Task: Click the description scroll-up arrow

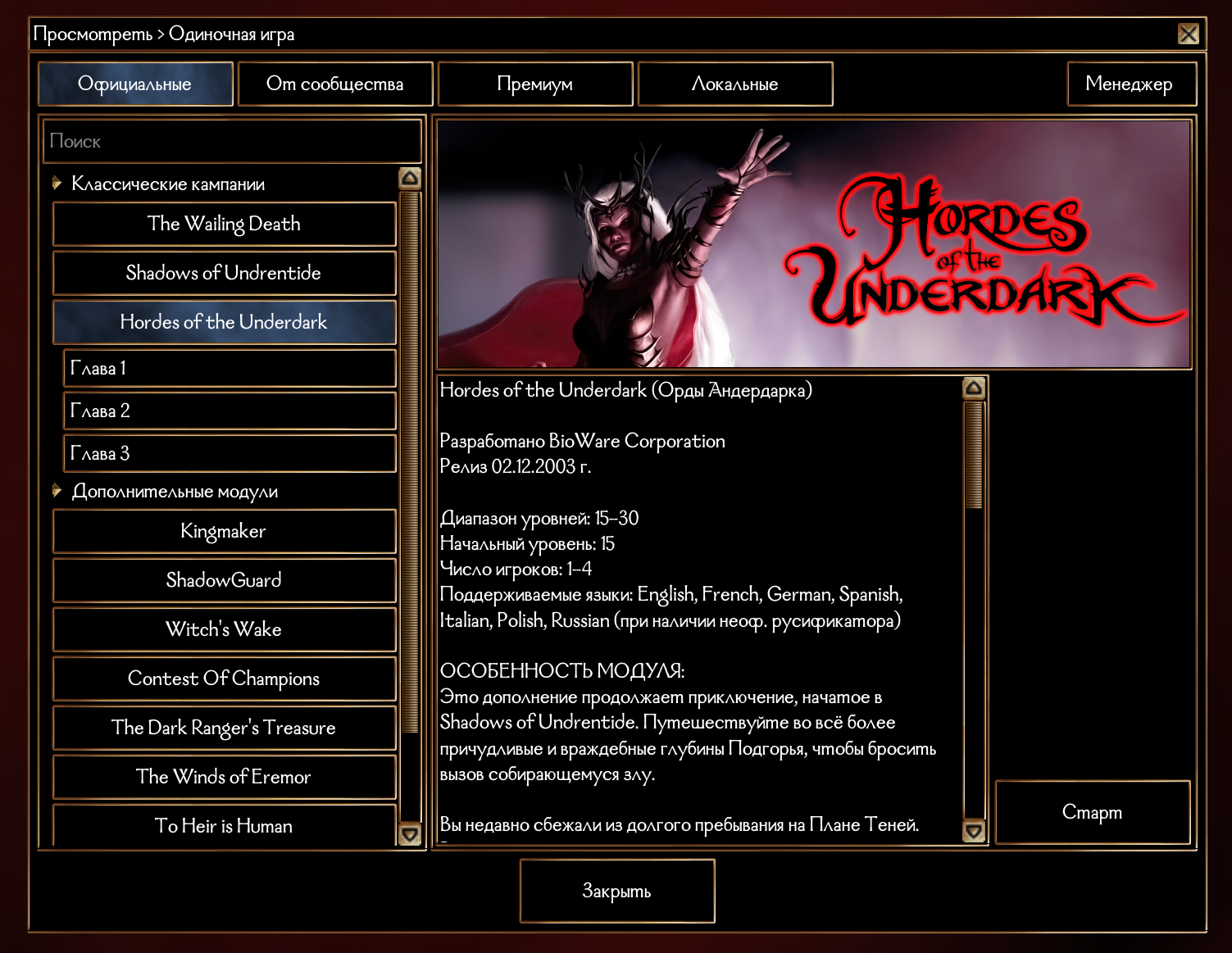Action: (974, 388)
